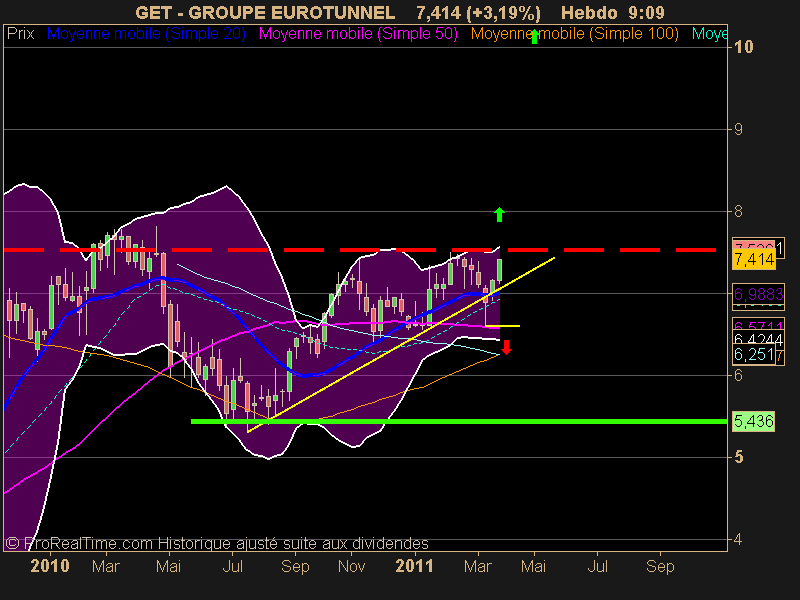Click the 2011 label on time axis
The image size is (800, 600).
point(414,566)
